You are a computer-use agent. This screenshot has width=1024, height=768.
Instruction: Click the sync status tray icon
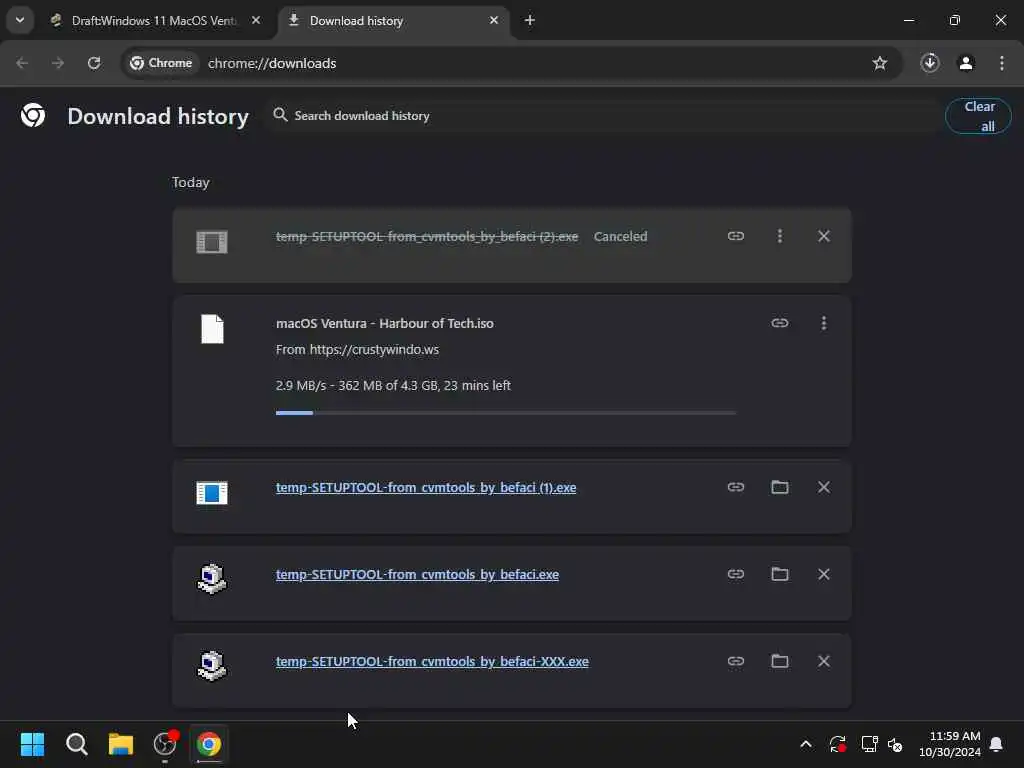tap(838, 744)
